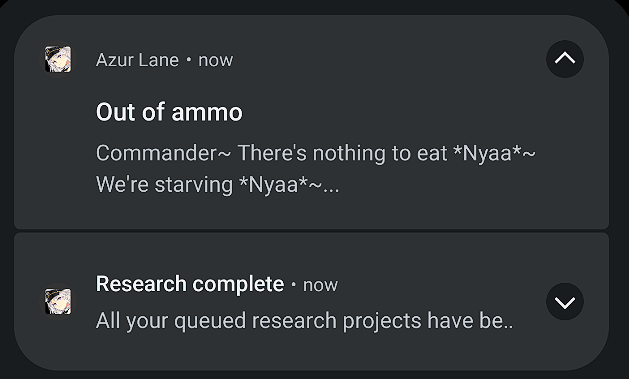Tap the word Lane in the header

coord(159,60)
